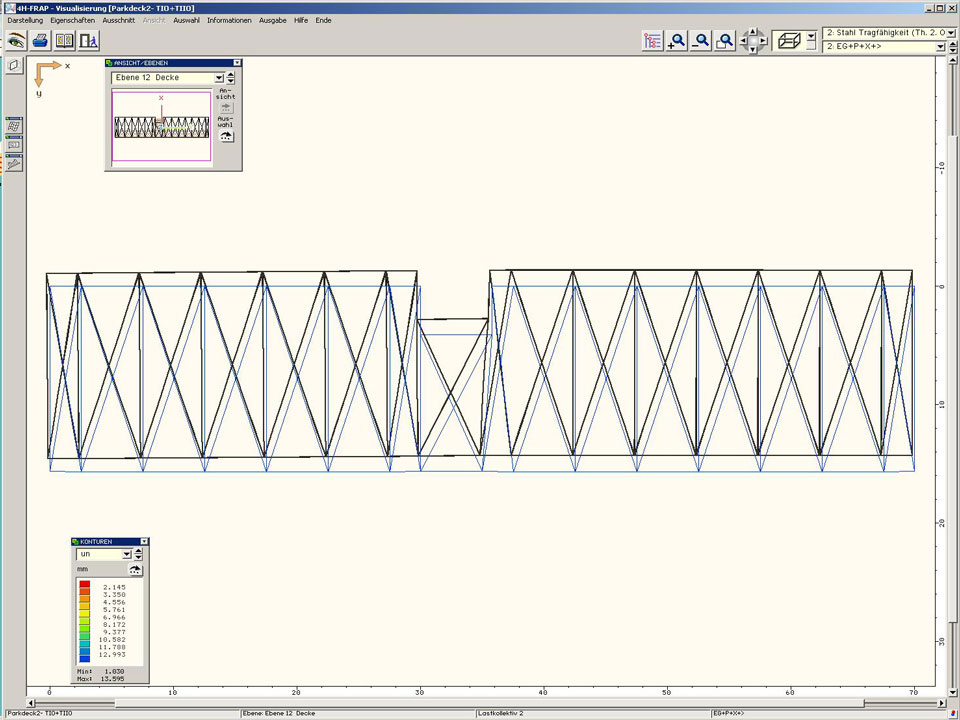
Task: Click the printer icon in toolbar
Action: pos(40,41)
